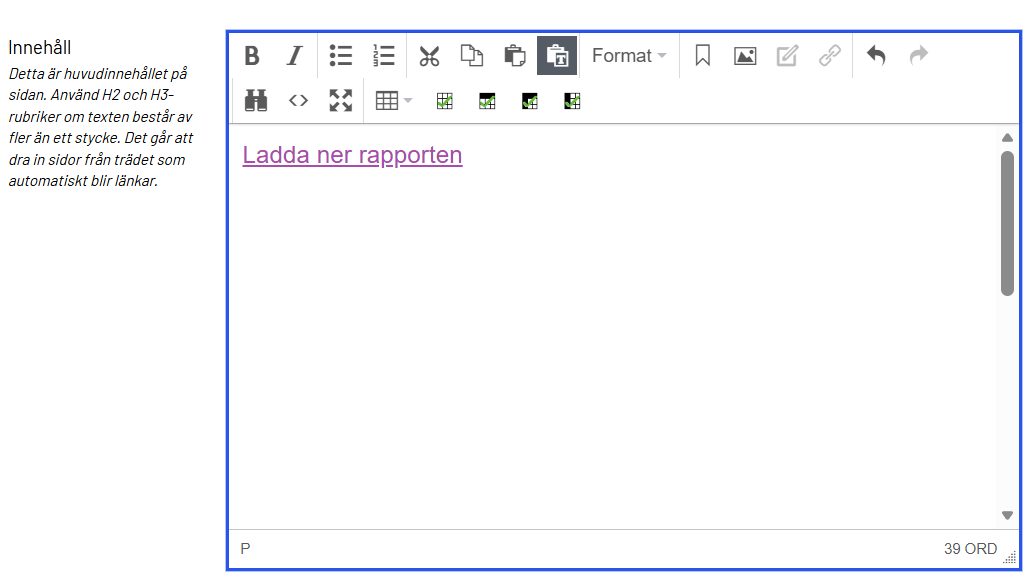Image resolution: width=1030 pixels, height=579 pixels.
Task: Open Find and replace with the binoculars icon
Action: (x=256, y=100)
